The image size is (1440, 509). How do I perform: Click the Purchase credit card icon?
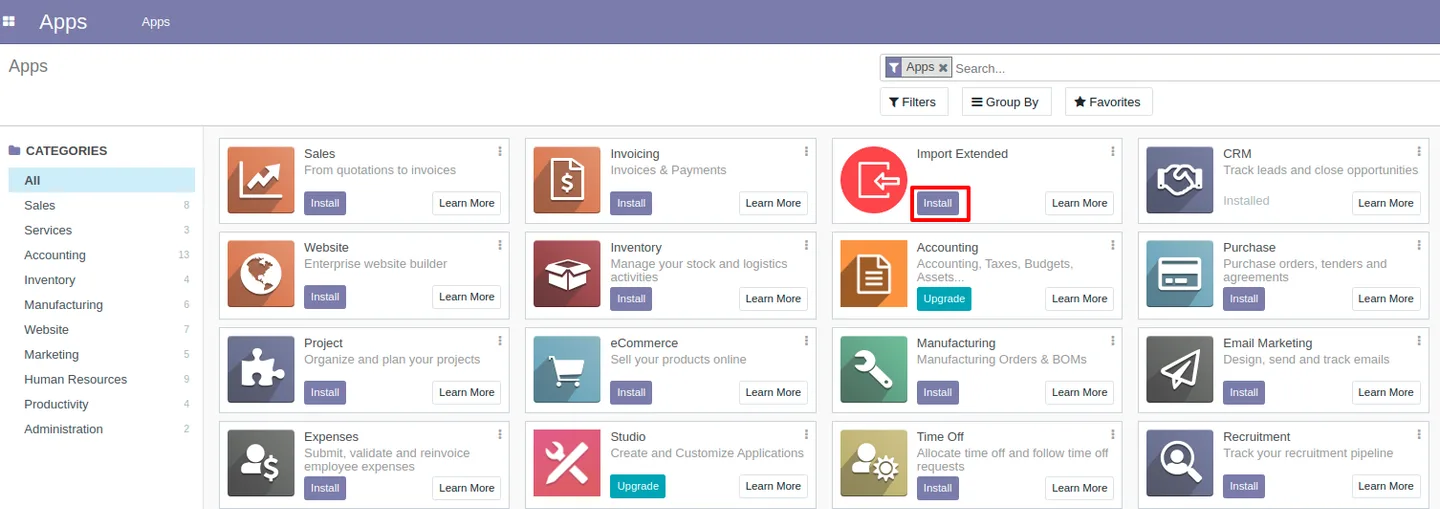tap(1180, 274)
